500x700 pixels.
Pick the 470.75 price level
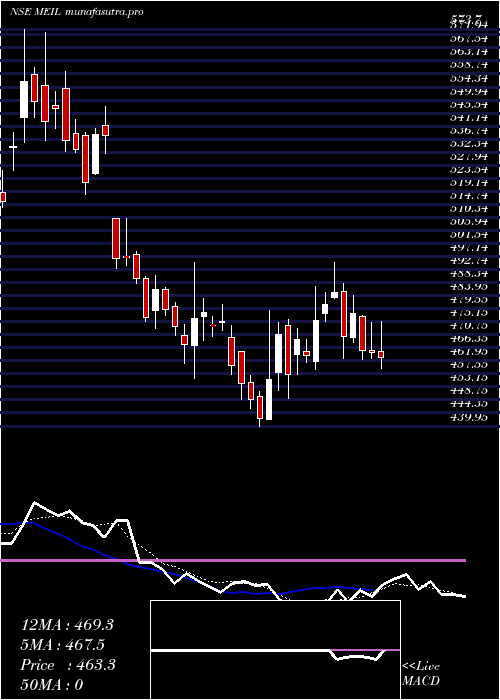pos(469,326)
